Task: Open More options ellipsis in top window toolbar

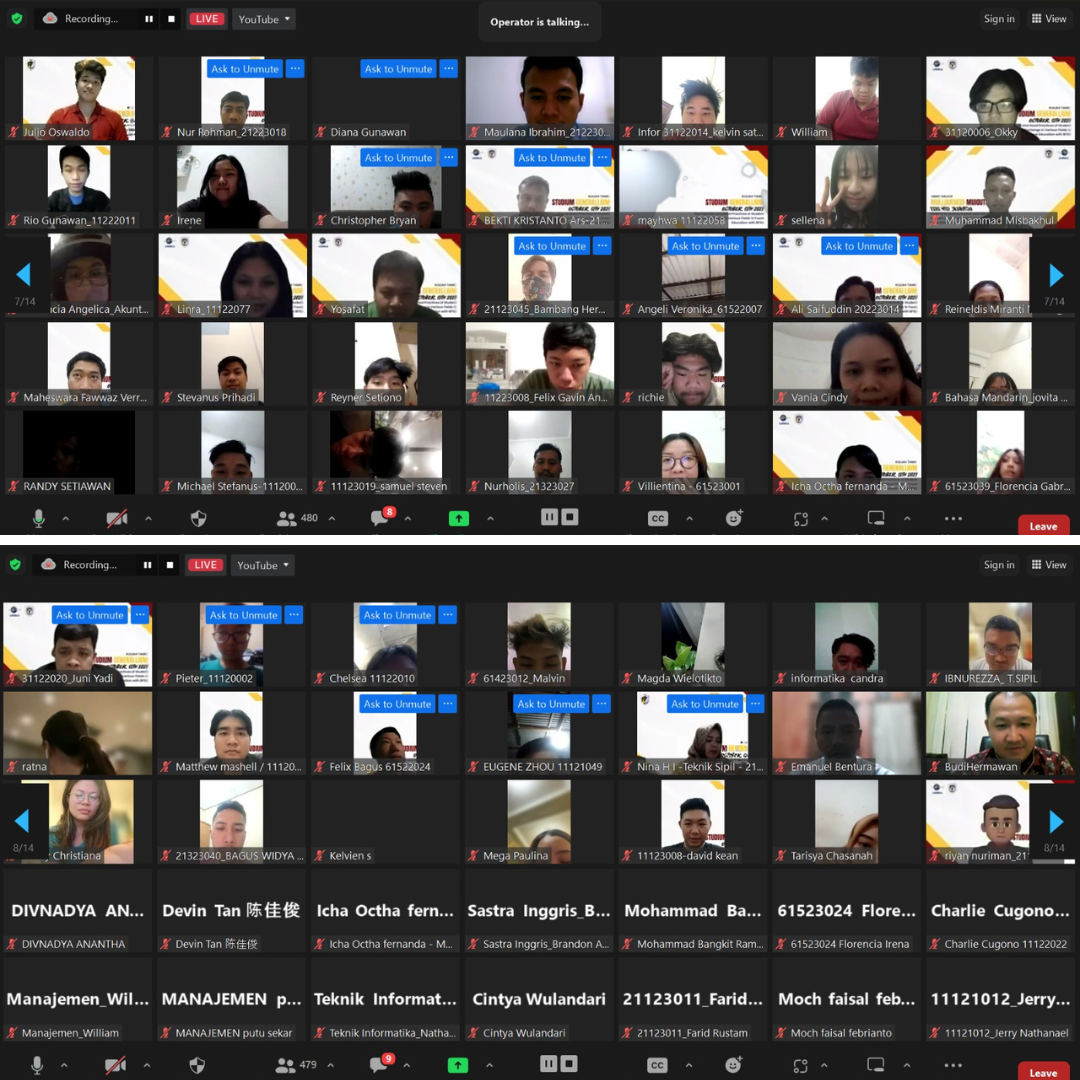Action: (953, 518)
